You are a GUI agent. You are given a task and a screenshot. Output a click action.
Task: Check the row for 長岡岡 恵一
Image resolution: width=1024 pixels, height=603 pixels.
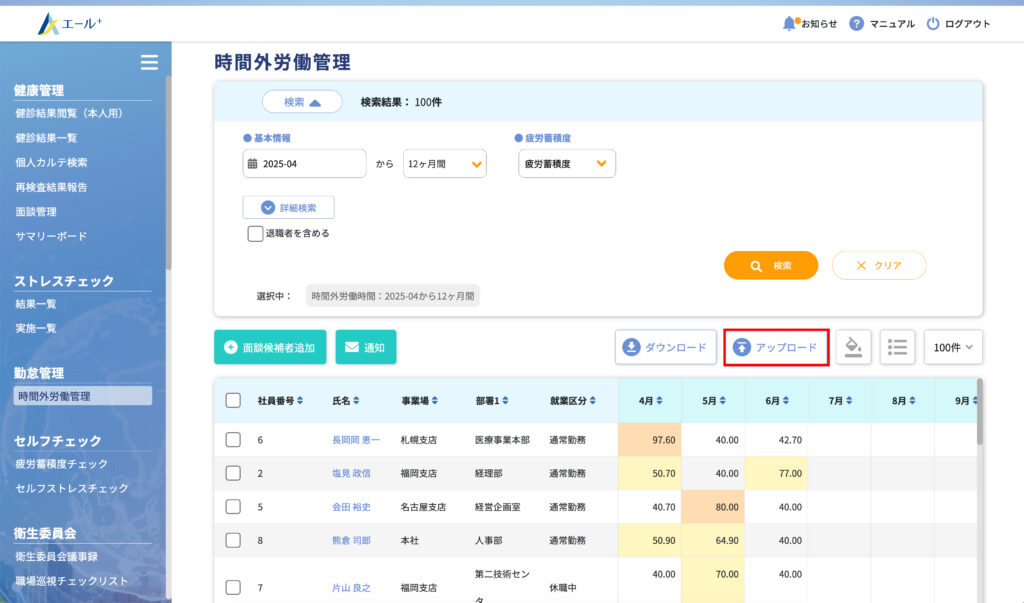233,439
